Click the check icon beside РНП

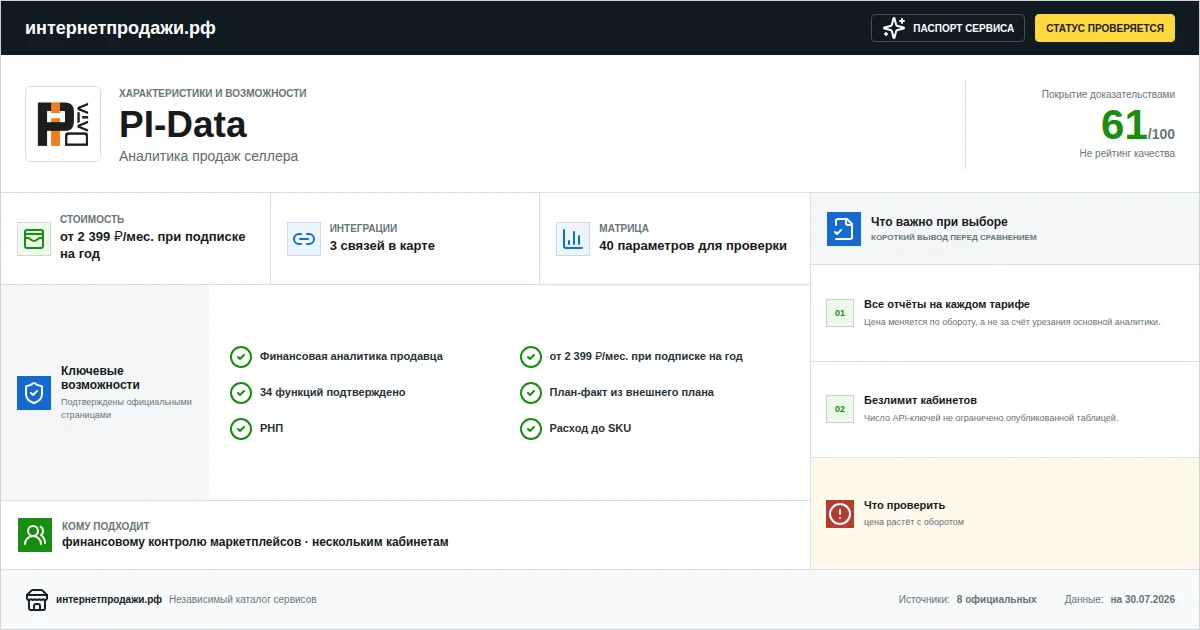[241, 429]
